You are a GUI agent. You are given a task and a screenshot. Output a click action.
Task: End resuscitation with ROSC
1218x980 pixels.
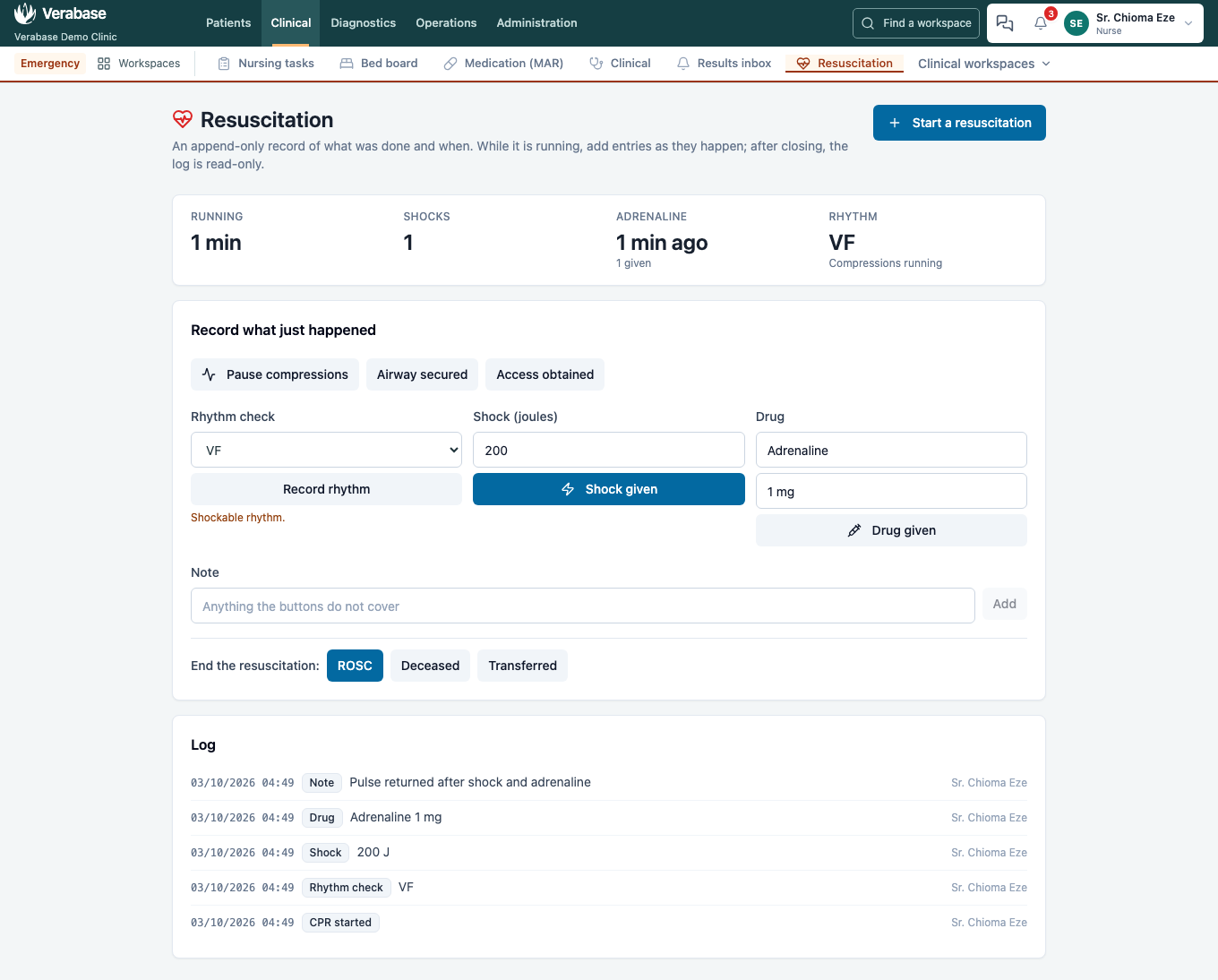point(355,666)
